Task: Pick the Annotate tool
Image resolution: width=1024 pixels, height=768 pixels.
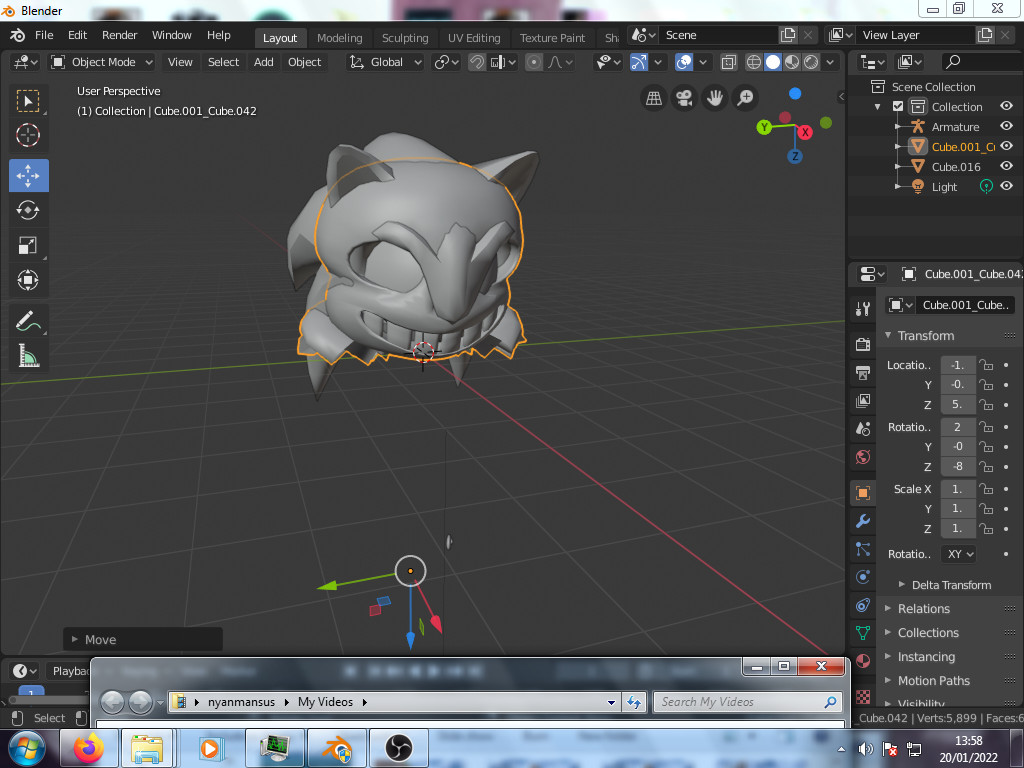Action: pyautogui.click(x=29, y=322)
